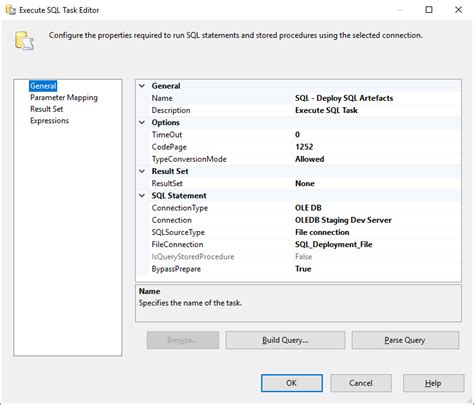This screenshot has height=405, width=474.
Task: Click the Cancel button
Action: point(361,383)
